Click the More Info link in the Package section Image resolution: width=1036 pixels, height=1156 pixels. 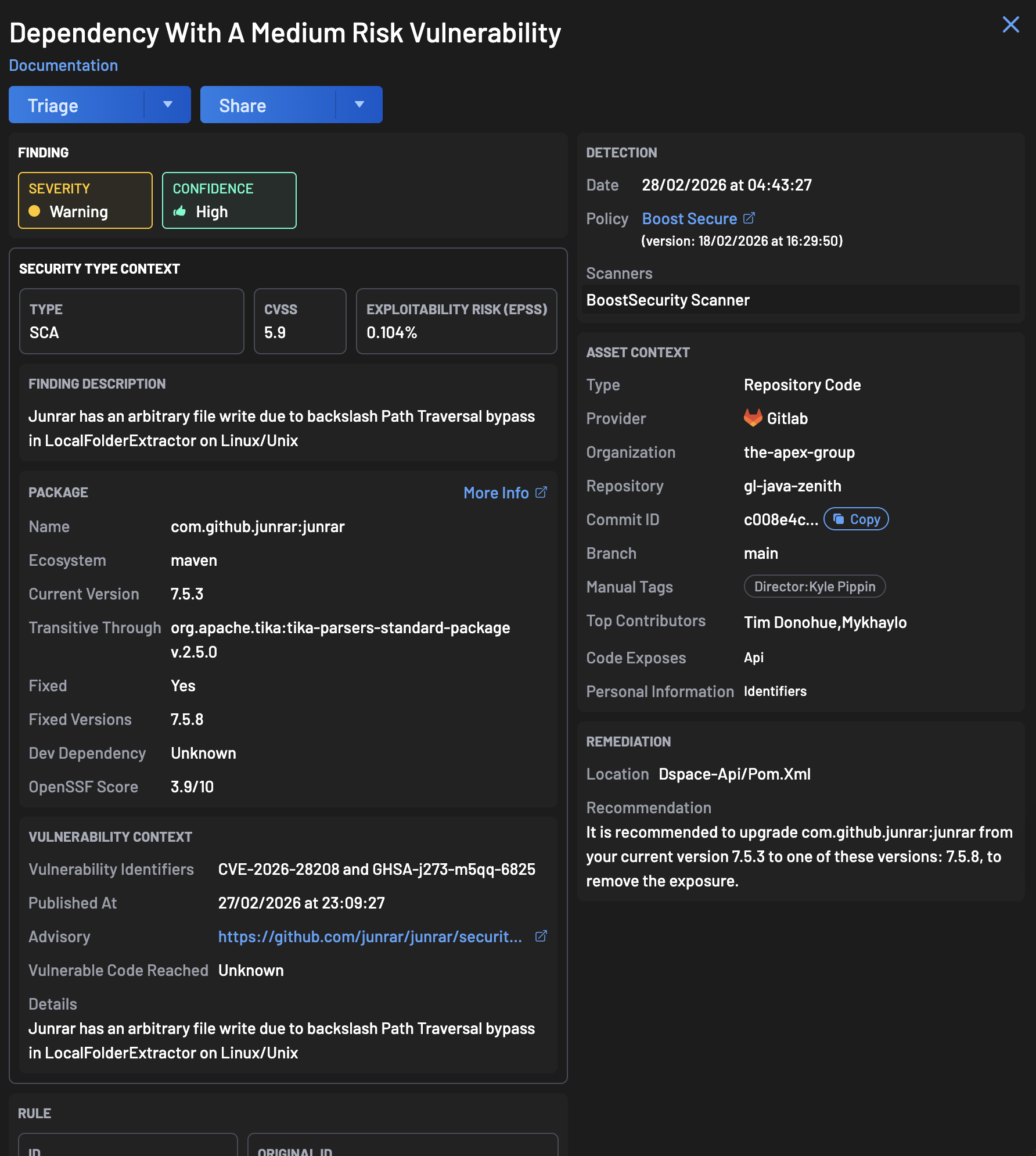point(496,492)
